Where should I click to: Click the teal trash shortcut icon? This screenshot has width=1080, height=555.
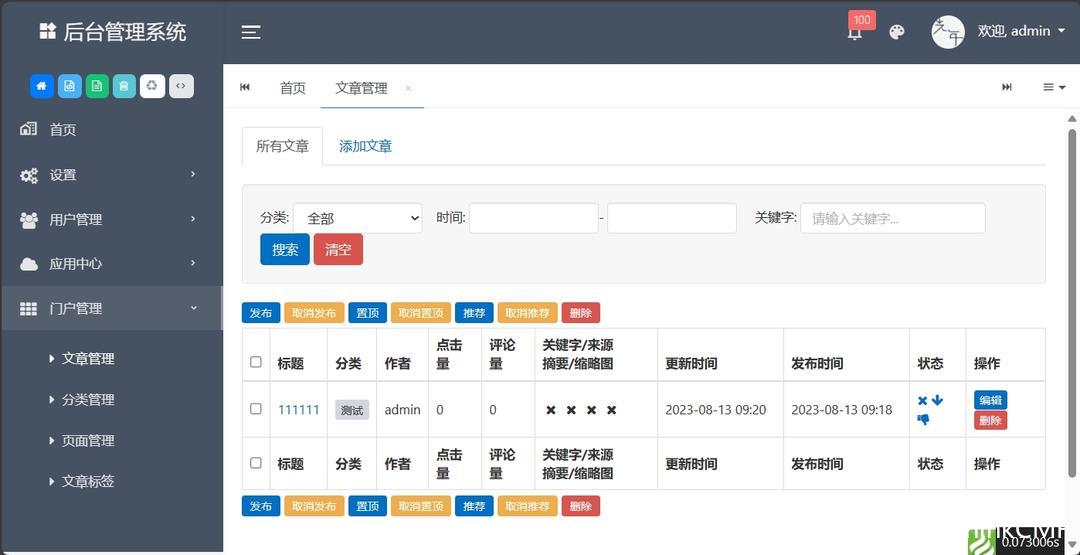(124, 86)
